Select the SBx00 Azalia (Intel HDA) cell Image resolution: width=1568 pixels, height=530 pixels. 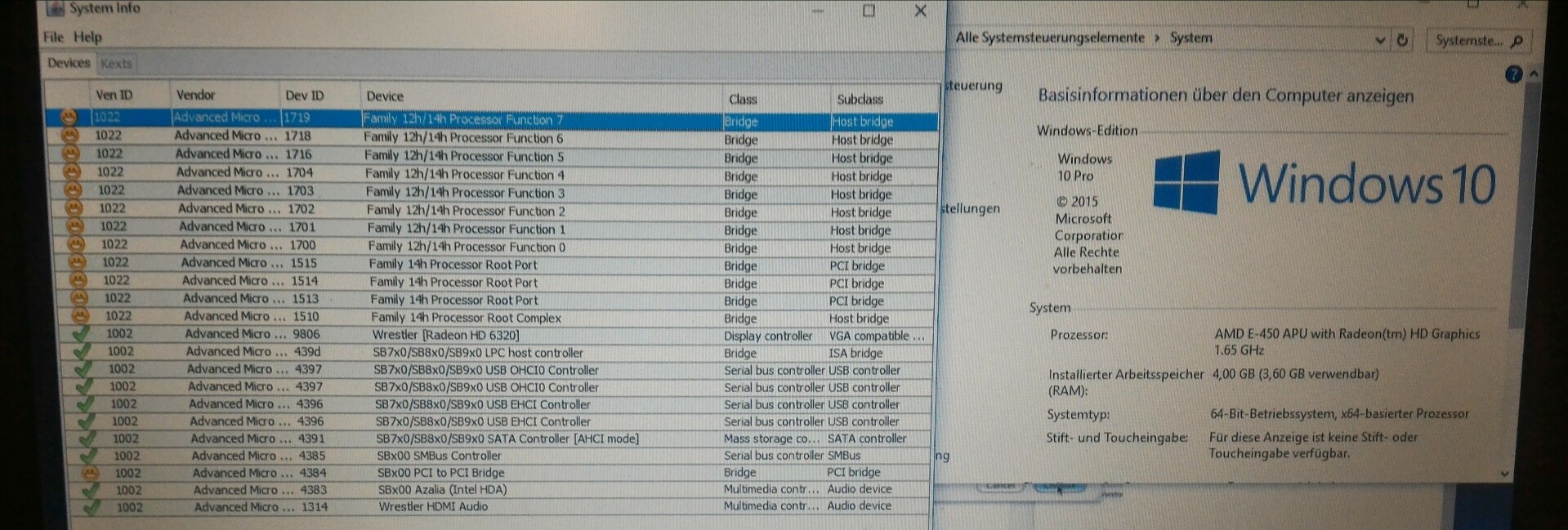coord(548,490)
